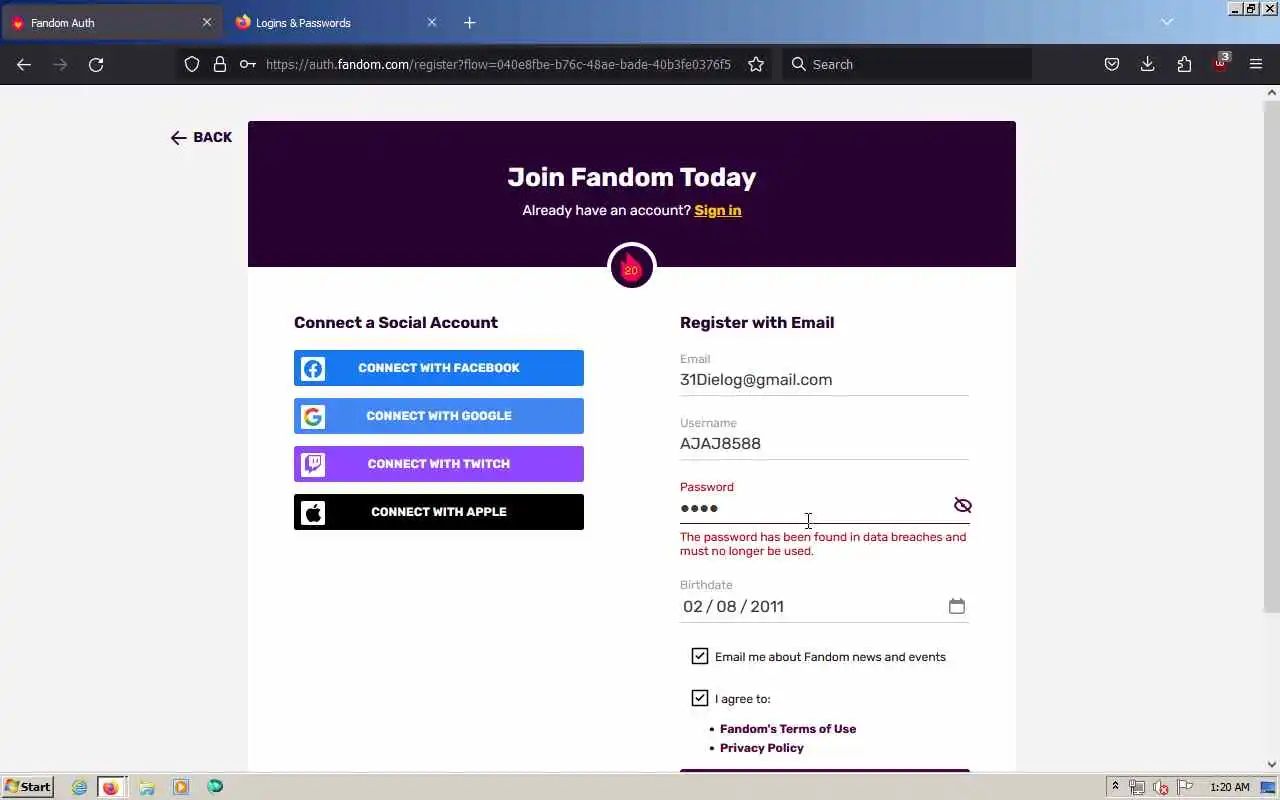Screen dimensions: 1280x800
Task: Click the Register with Email heading
Action: (757, 322)
